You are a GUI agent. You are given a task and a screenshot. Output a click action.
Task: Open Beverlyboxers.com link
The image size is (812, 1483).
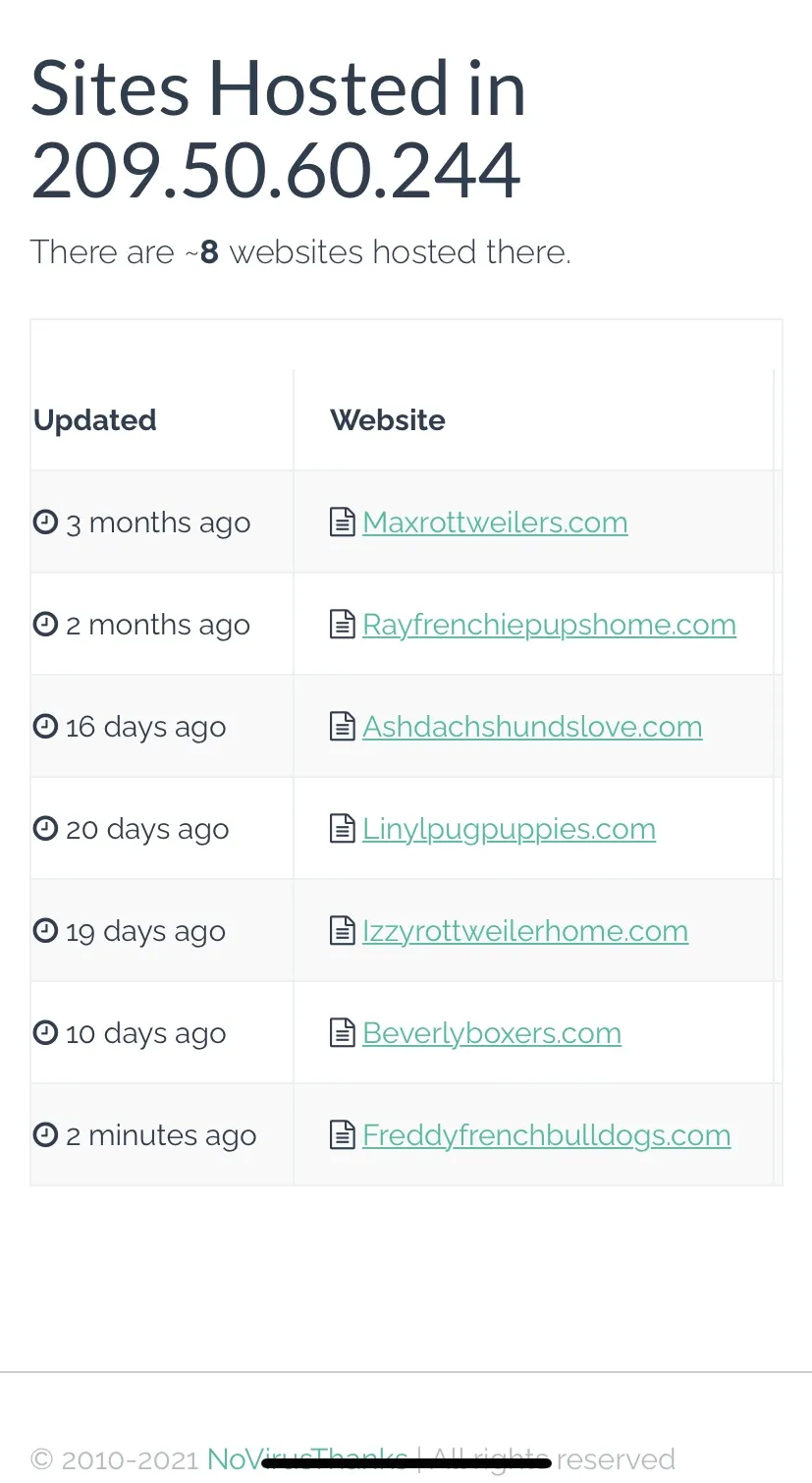coord(492,1033)
